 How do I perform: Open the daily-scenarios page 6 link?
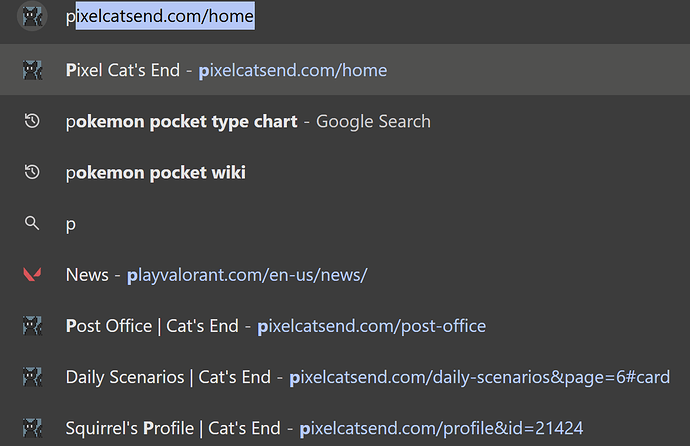click(480, 377)
